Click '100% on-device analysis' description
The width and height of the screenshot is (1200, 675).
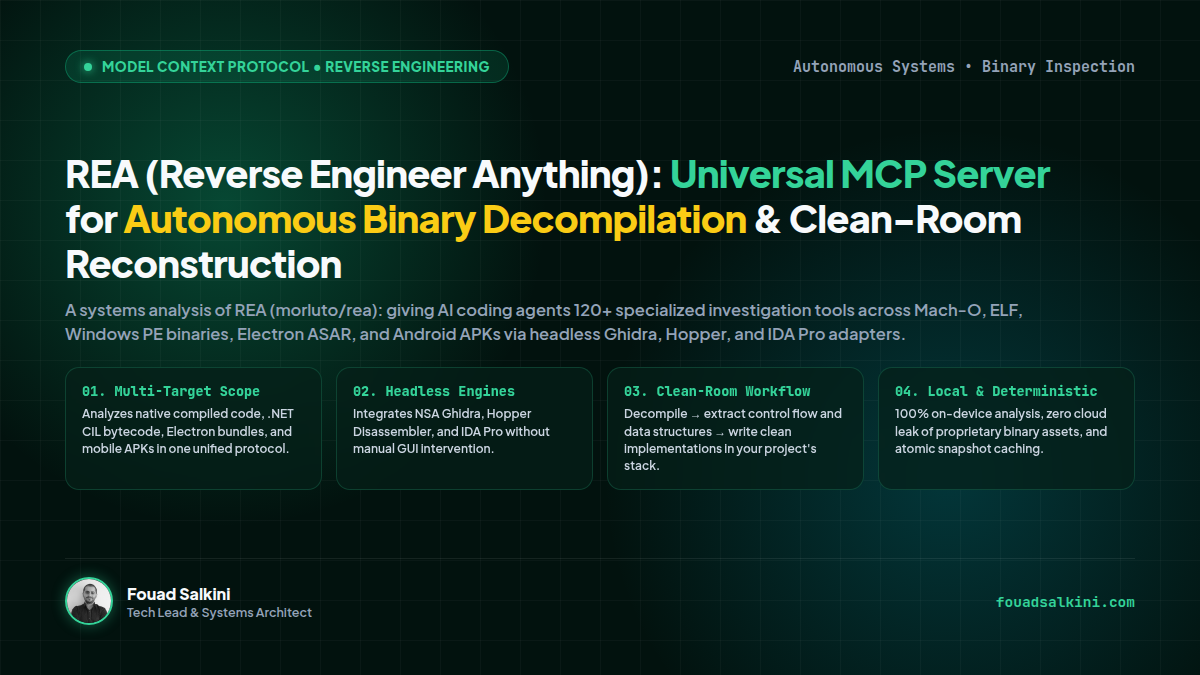1001,431
